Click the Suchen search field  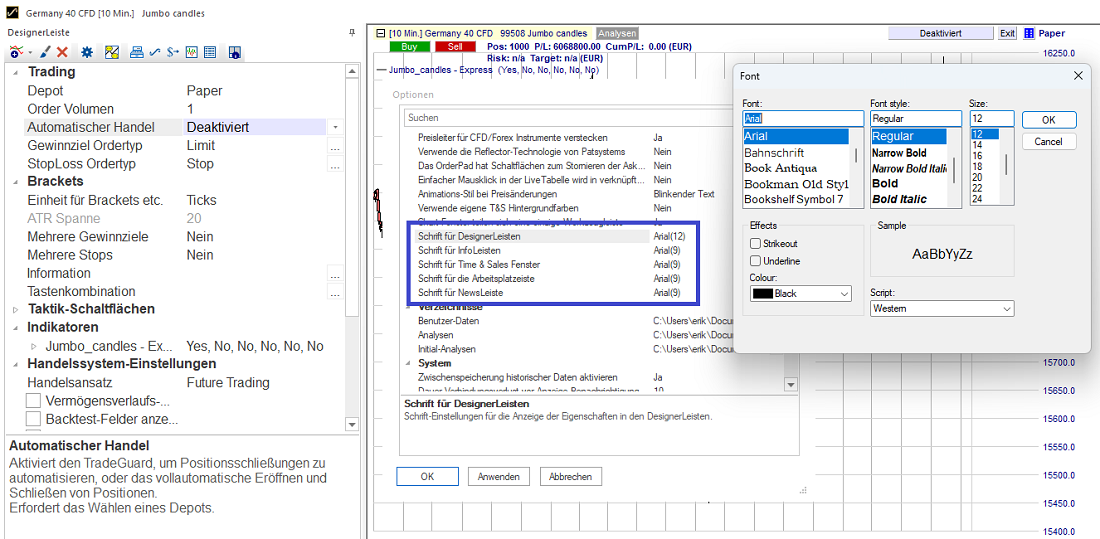click(x=600, y=117)
